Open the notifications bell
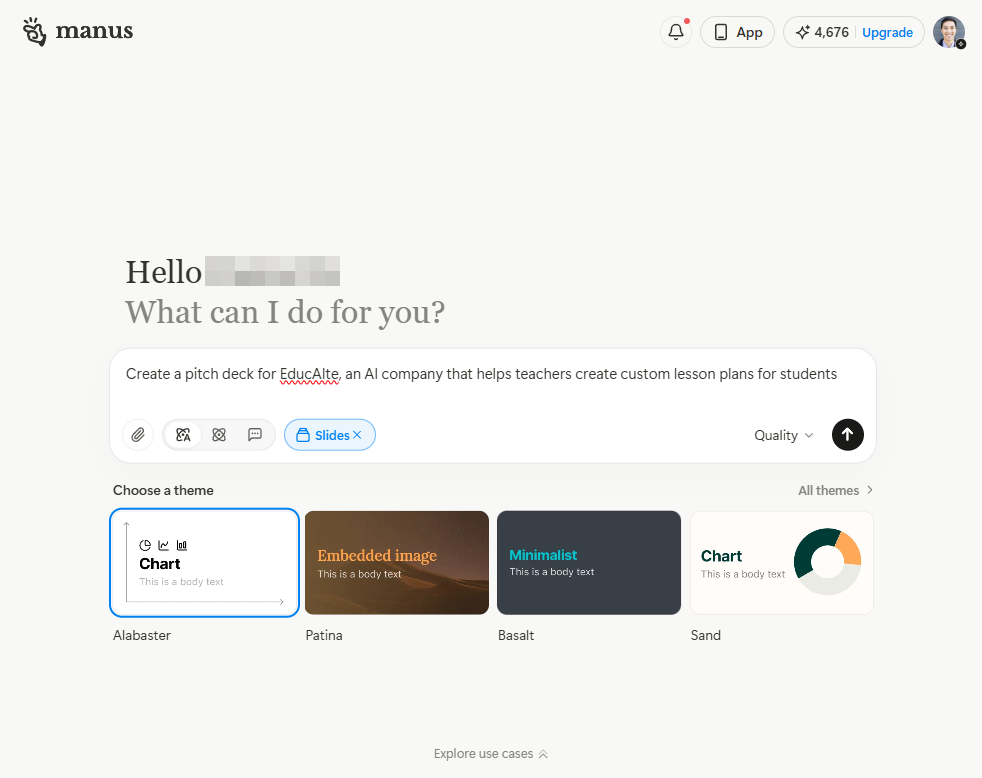 click(676, 32)
